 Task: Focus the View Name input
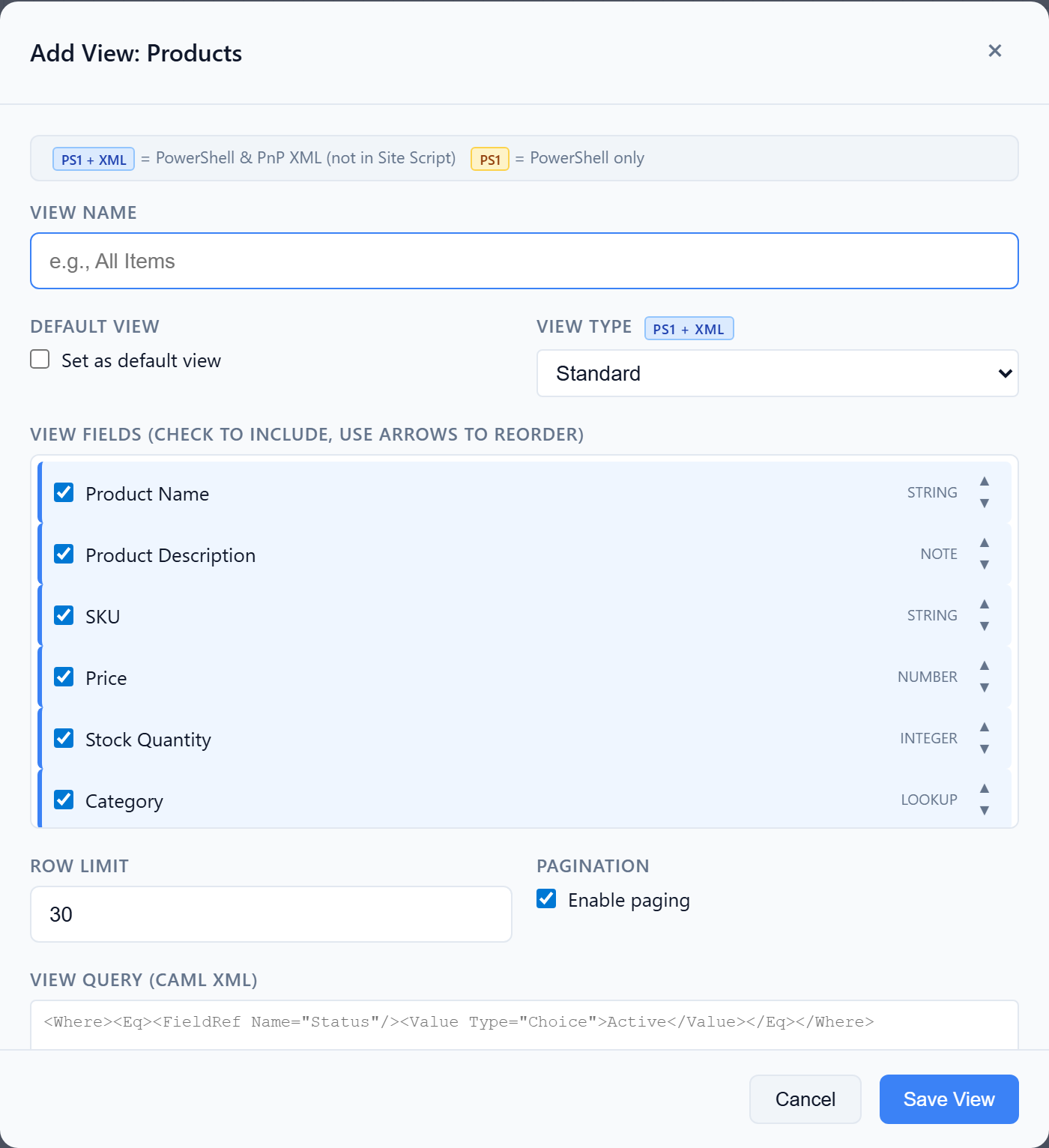click(x=524, y=261)
